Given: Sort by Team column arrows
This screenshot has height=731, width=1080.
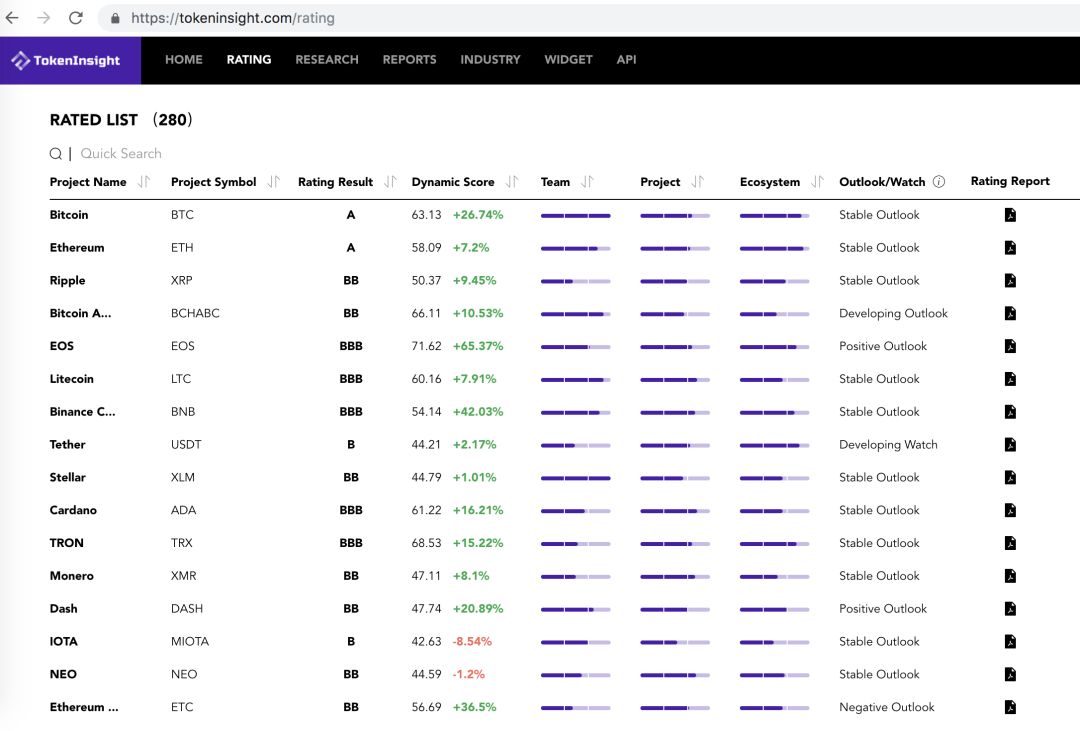Looking at the screenshot, I should [587, 182].
